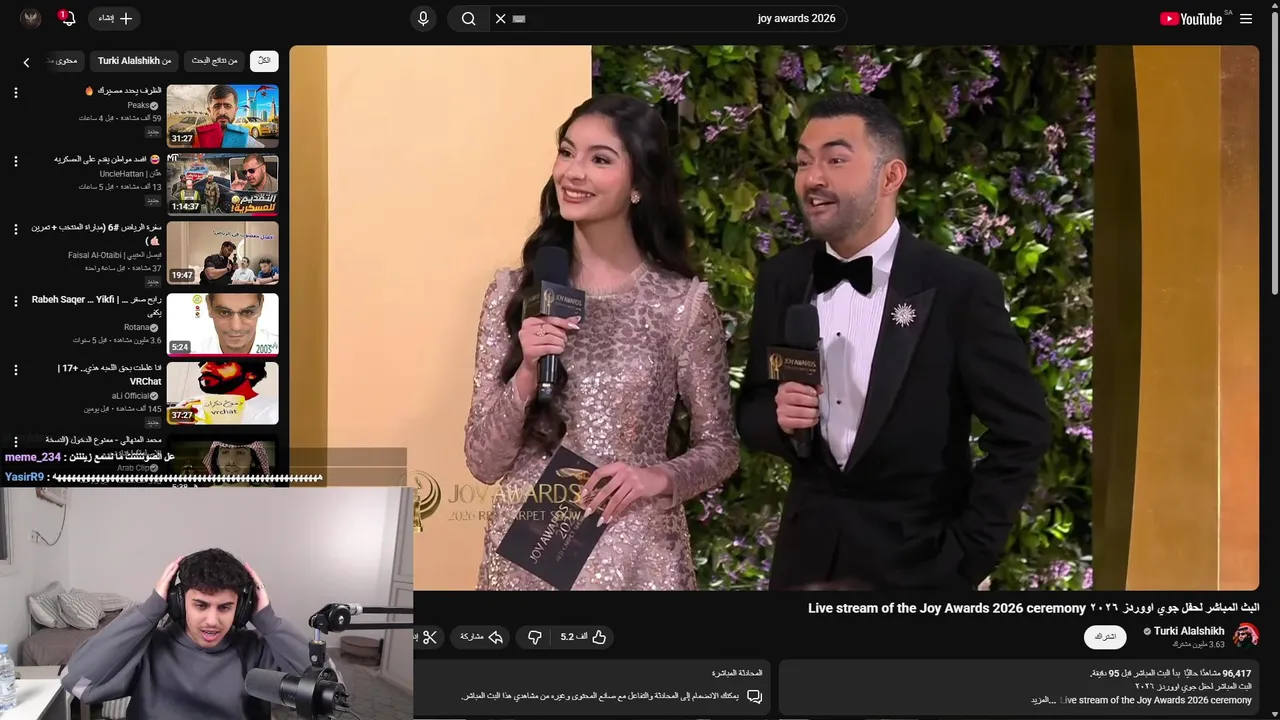
Task: Open options menu for the VRChat video
Action: click(x=15, y=370)
